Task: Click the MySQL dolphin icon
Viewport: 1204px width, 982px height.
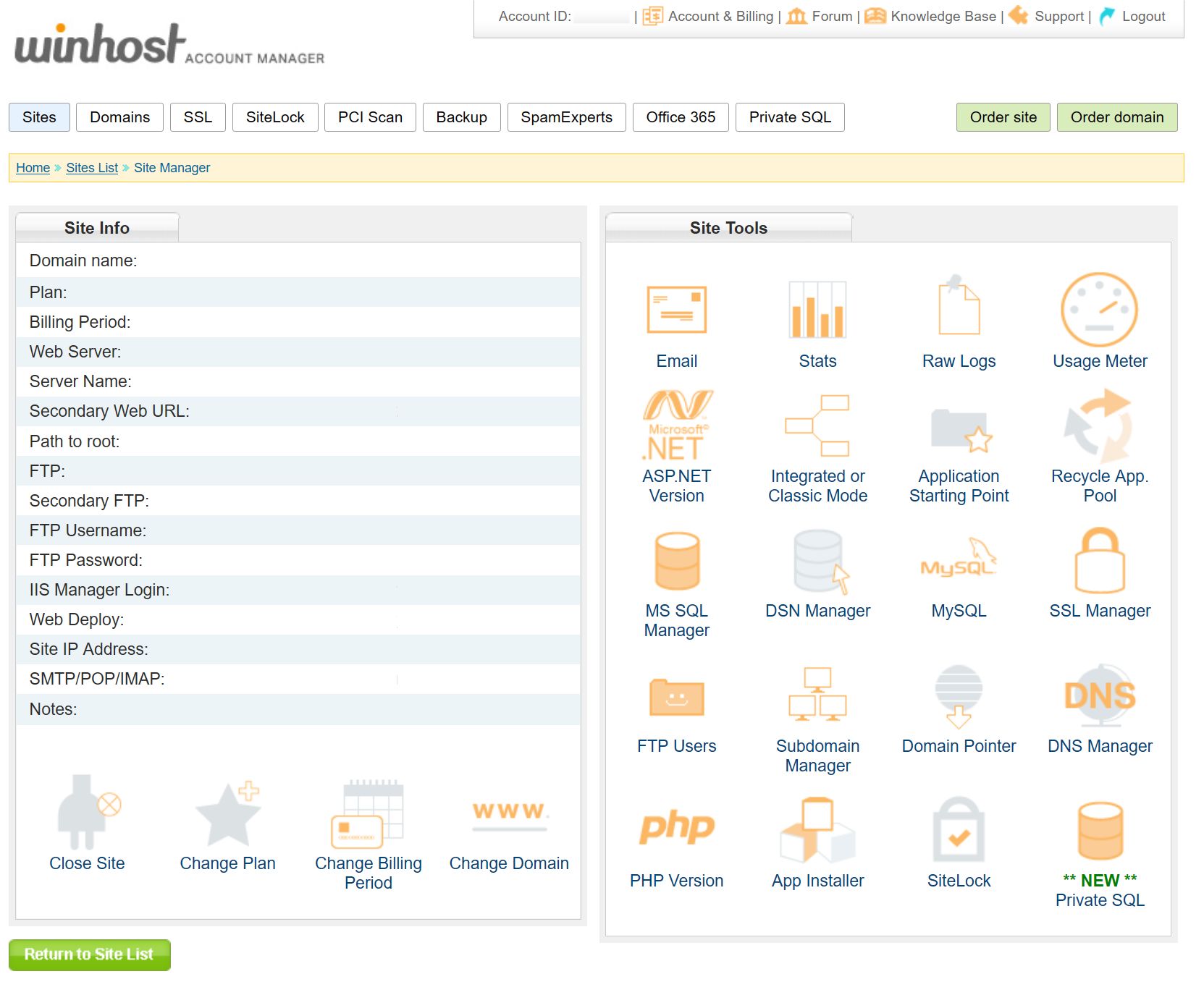Action: pyautogui.click(x=959, y=559)
